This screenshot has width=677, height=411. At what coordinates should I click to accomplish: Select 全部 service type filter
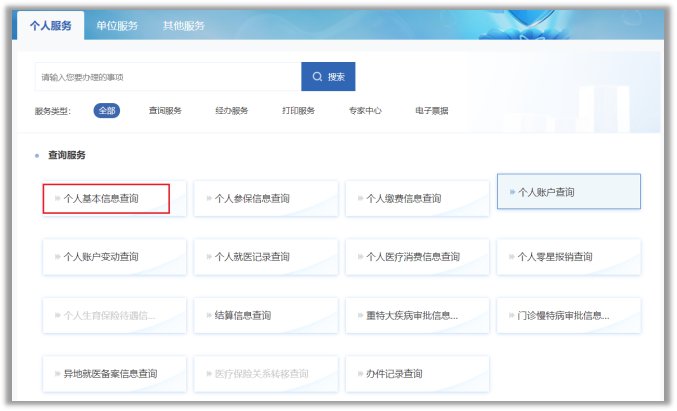107,111
